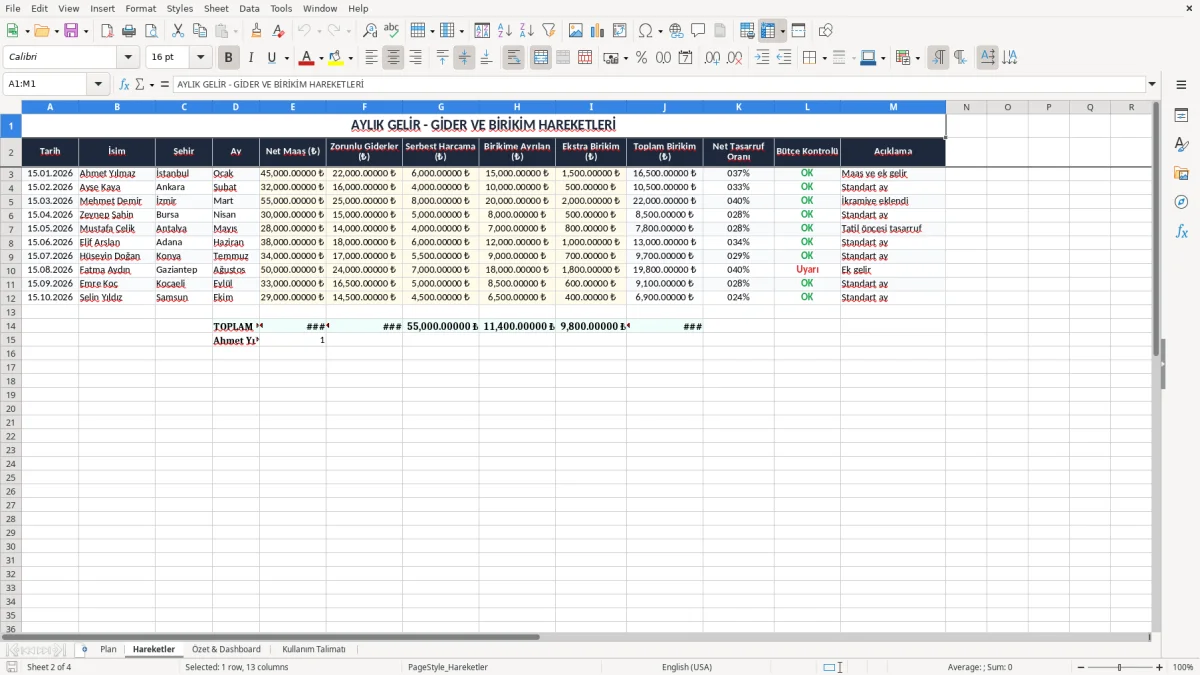Click column header M
The image size is (1200, 675).
click(x=893, y=107)
